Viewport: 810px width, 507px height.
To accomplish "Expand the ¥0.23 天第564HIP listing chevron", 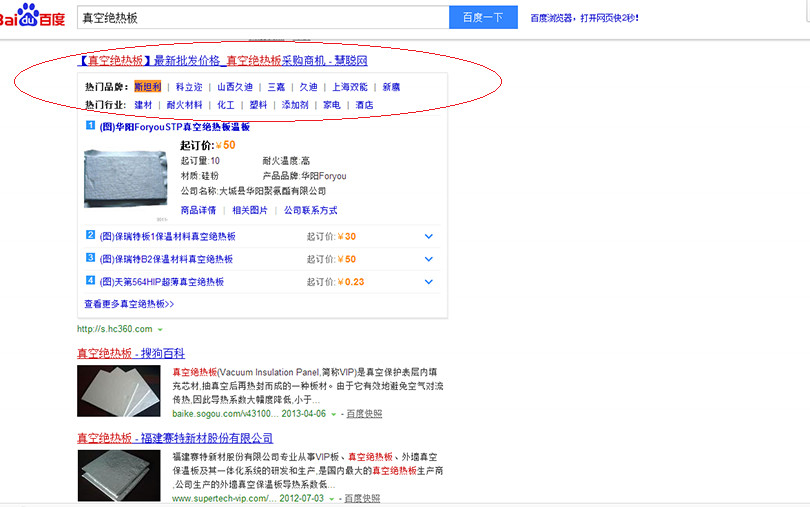I will point(428,282).
